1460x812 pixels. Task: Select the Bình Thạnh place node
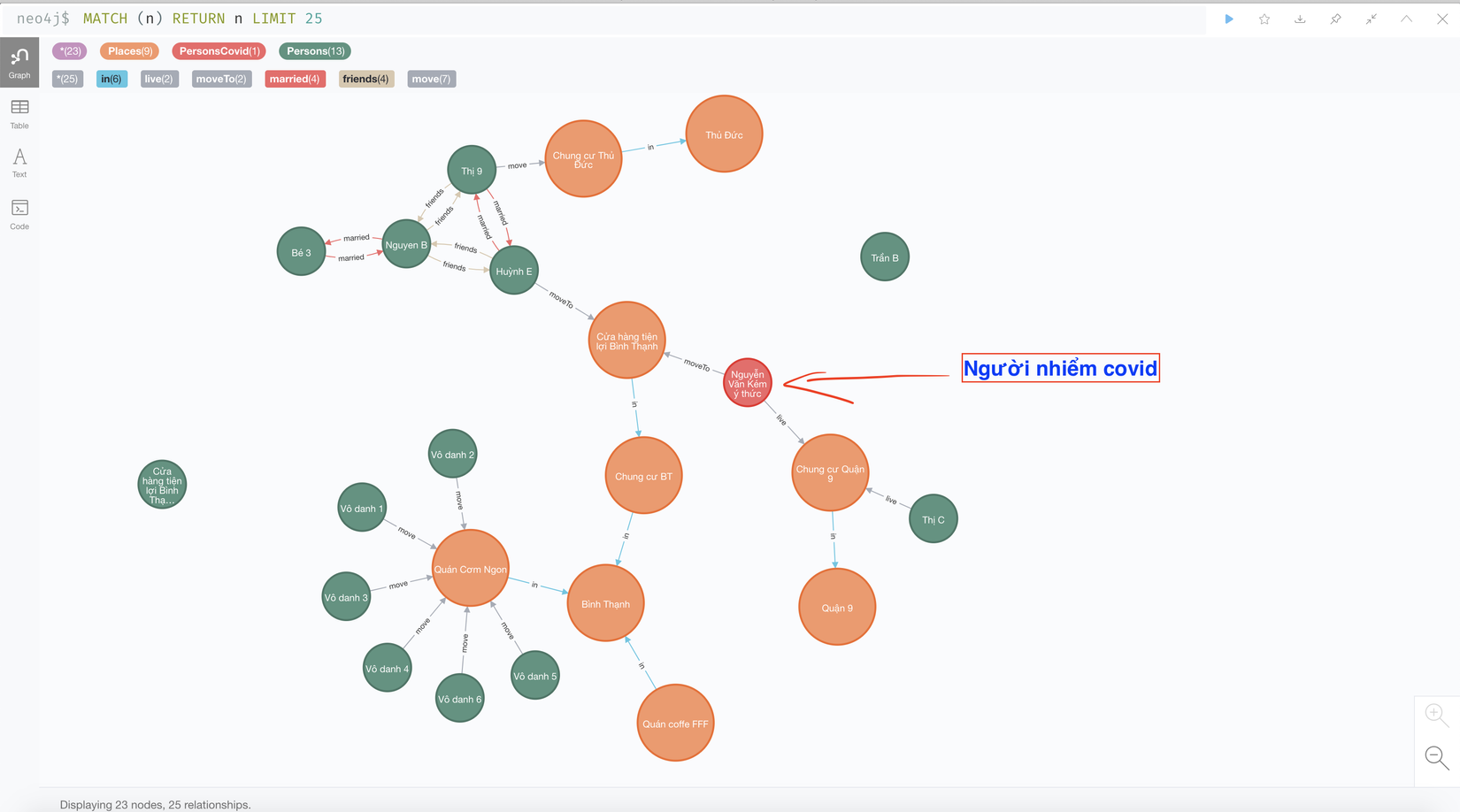coord(605,603)
